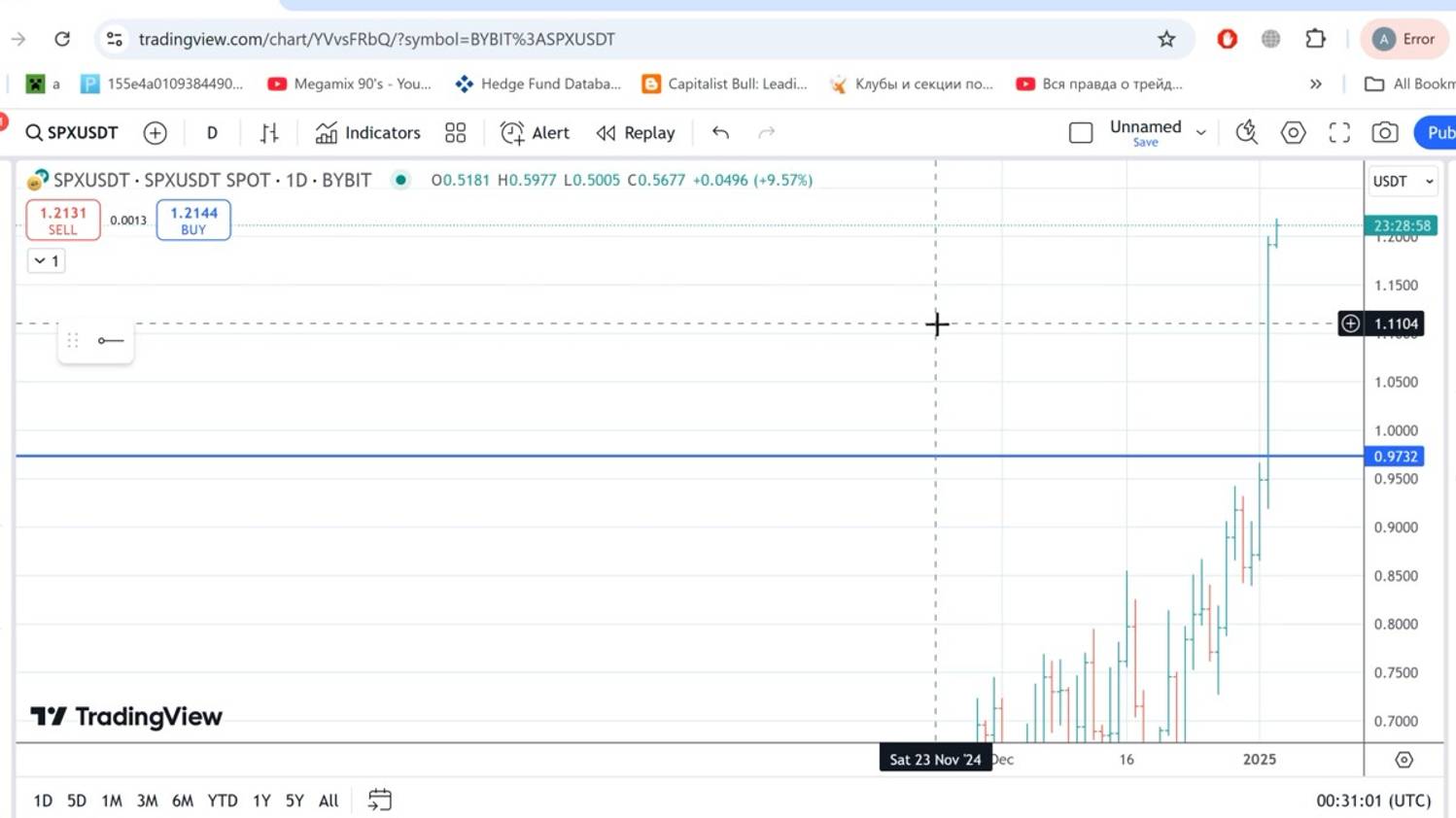1456x818 pixels.
Task: Click Save under the Unnamed layout
Action: (1145, 143)
